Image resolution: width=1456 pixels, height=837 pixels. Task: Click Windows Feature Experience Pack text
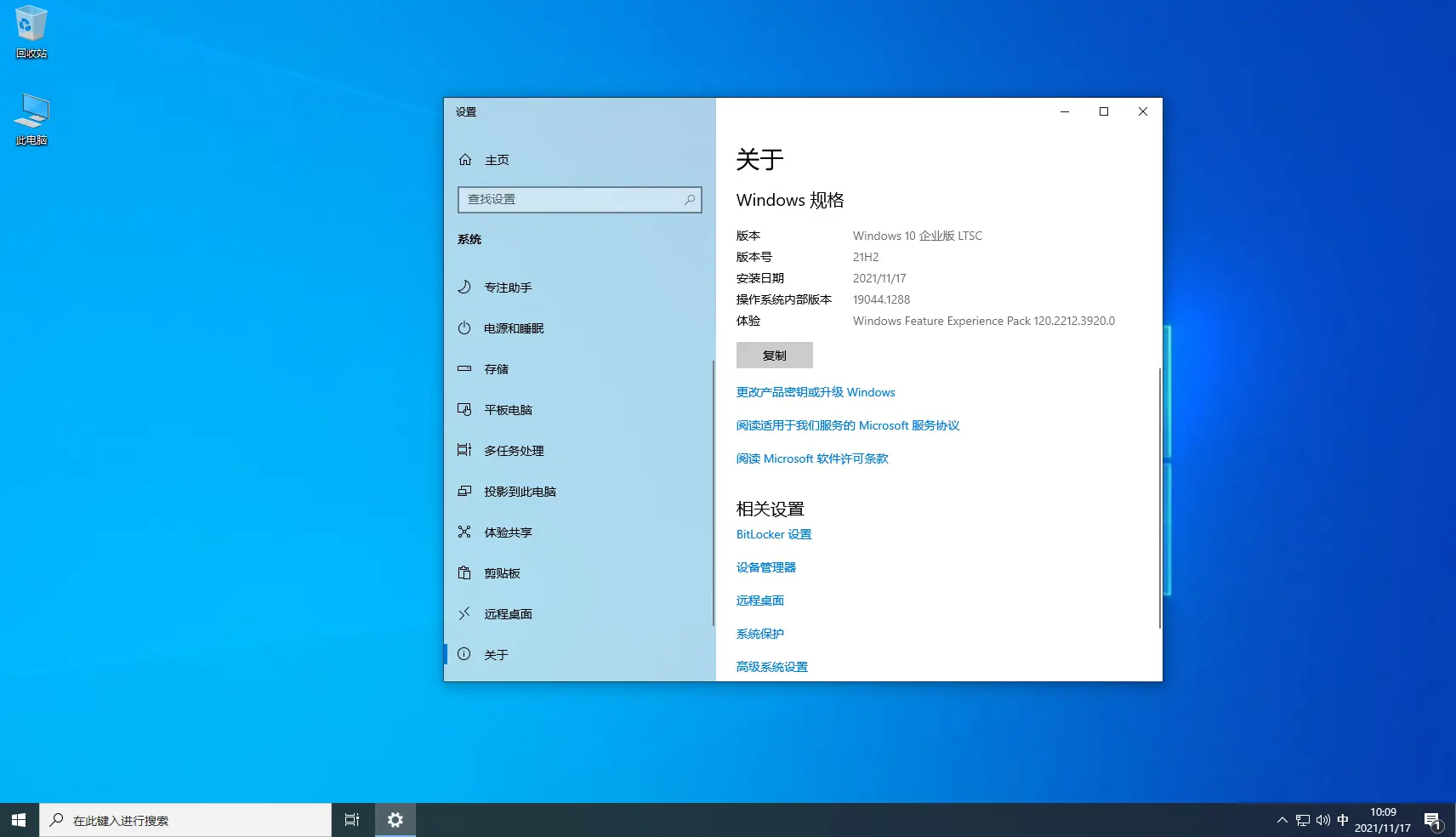(984, 321)
